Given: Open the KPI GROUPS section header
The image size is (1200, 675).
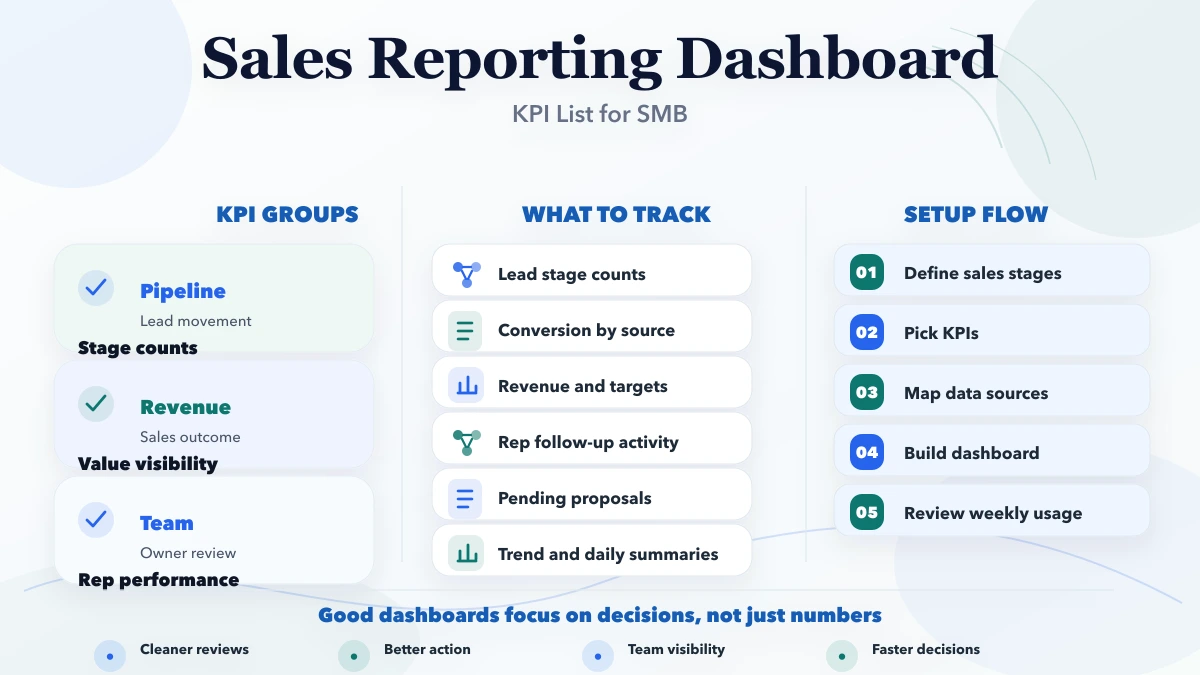Looking at the screenshot, I should [x=287, y=214].
